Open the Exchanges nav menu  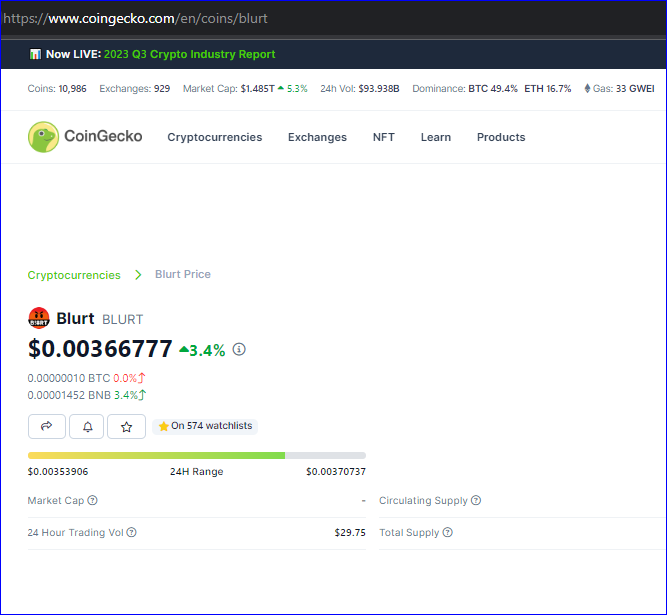coord(317,137)
